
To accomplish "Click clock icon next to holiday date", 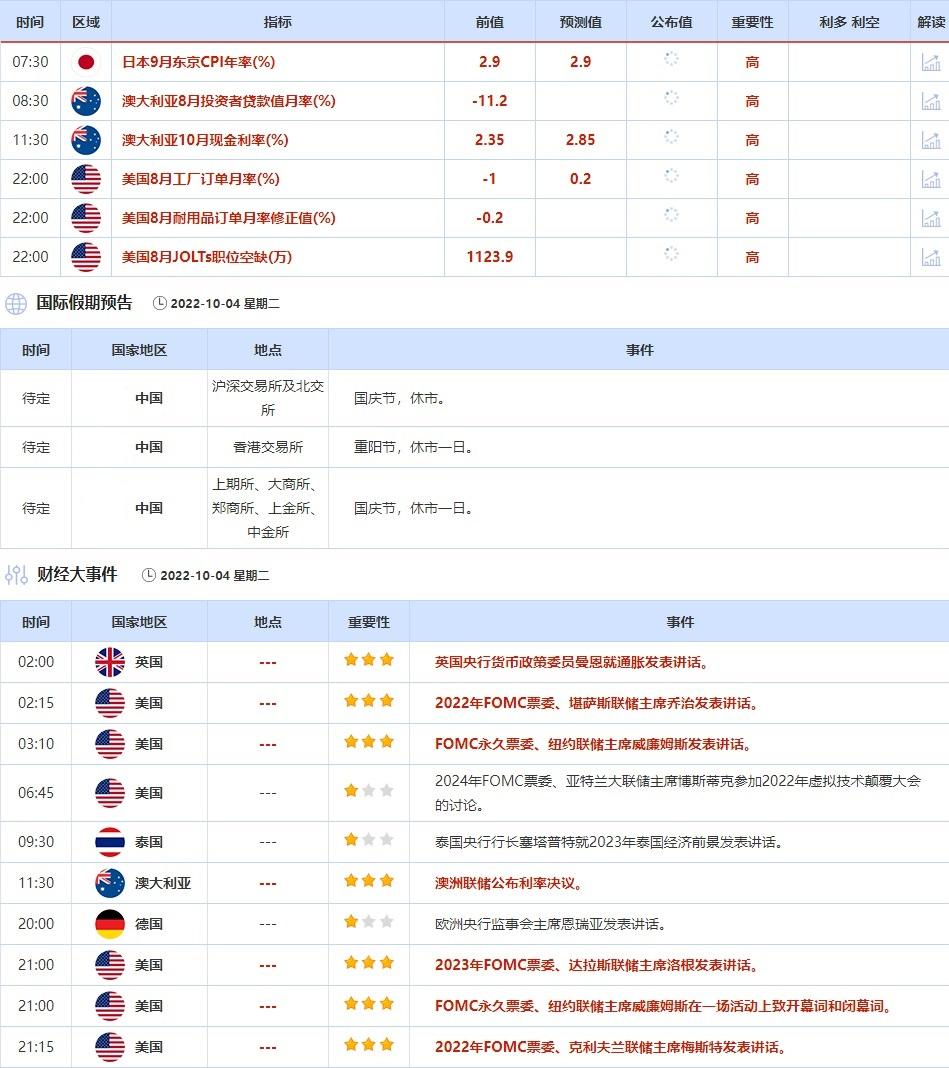I will (x=160, y=303).
